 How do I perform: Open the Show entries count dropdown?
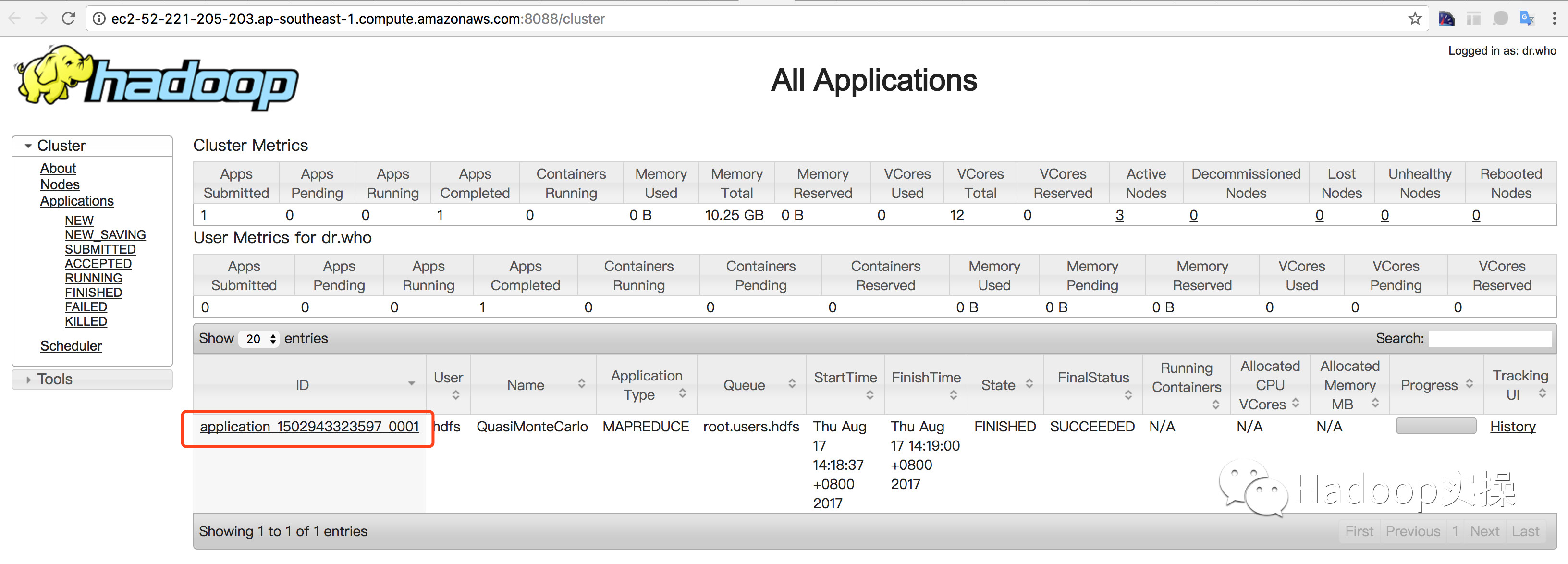point(259,339)
